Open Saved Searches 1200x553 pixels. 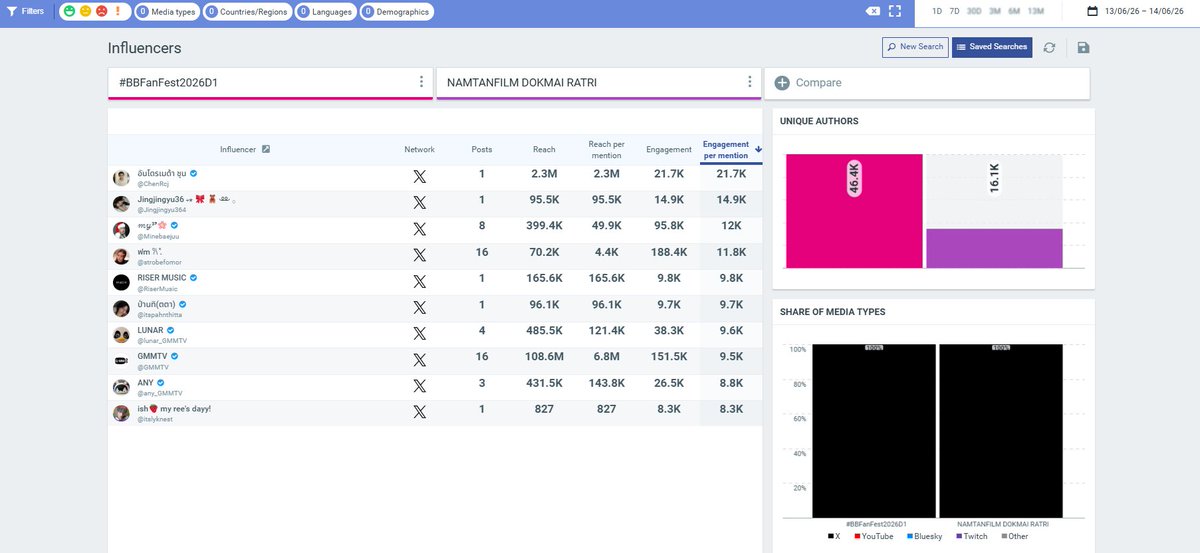991,47
